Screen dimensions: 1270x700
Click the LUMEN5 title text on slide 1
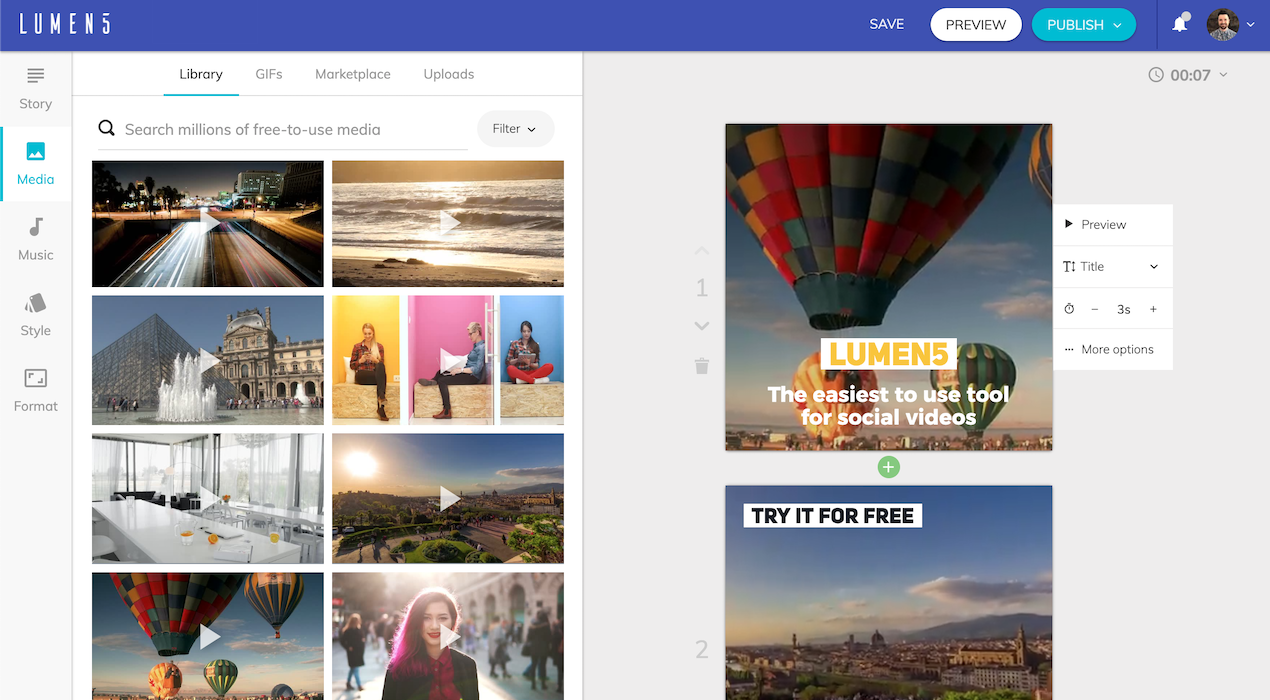point(889,354)
